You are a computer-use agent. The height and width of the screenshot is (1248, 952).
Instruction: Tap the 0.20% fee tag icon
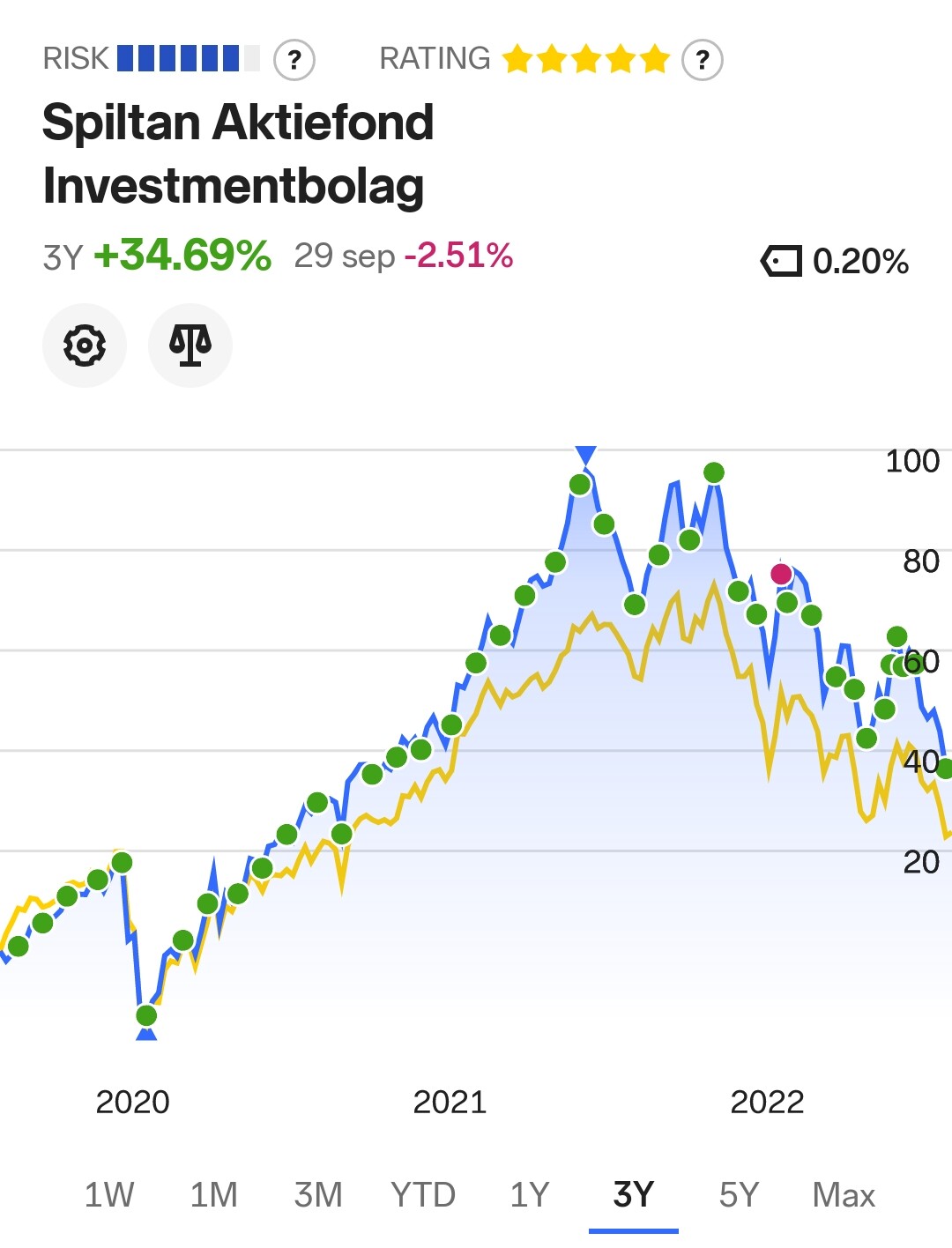[x=781, y=261]
